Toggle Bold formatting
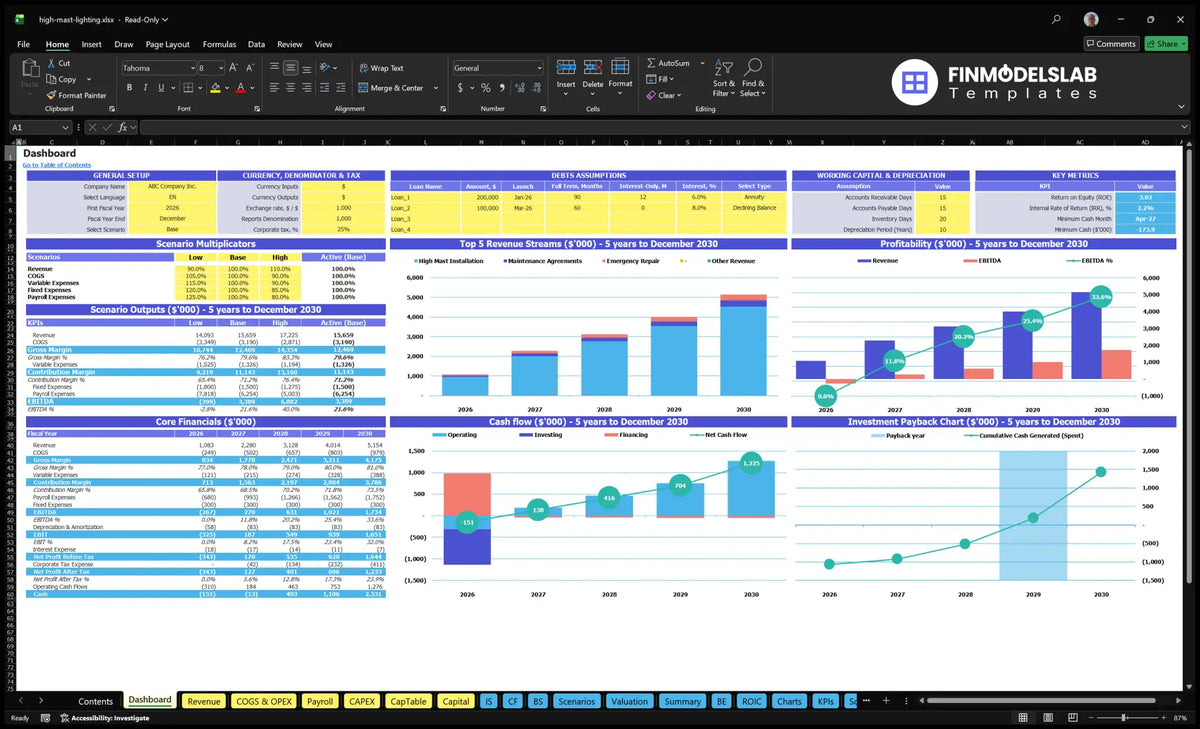Image resolution: width=1200 pixels, height=729 pixels. [x=130, y=88]
